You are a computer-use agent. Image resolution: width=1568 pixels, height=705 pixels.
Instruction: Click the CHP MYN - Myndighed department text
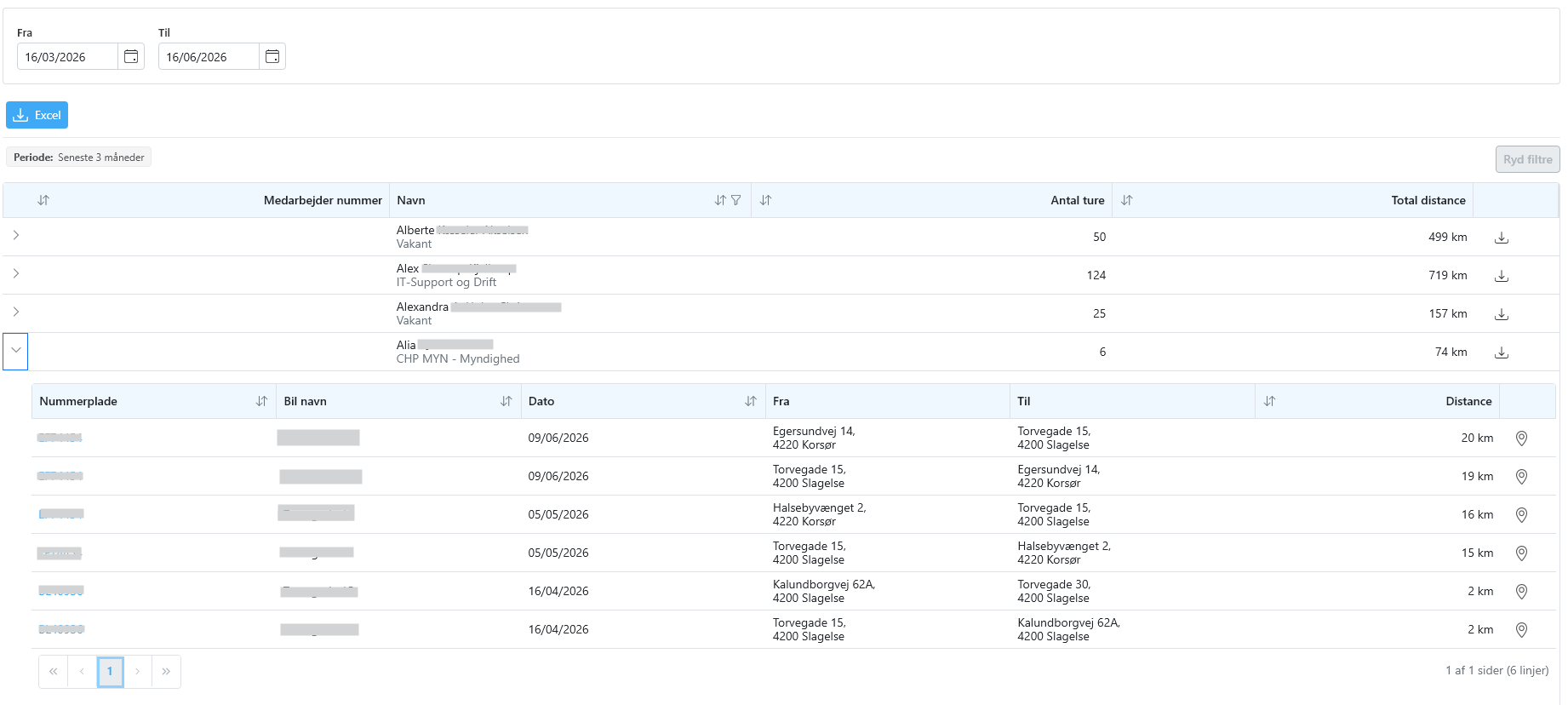[458, 359]
